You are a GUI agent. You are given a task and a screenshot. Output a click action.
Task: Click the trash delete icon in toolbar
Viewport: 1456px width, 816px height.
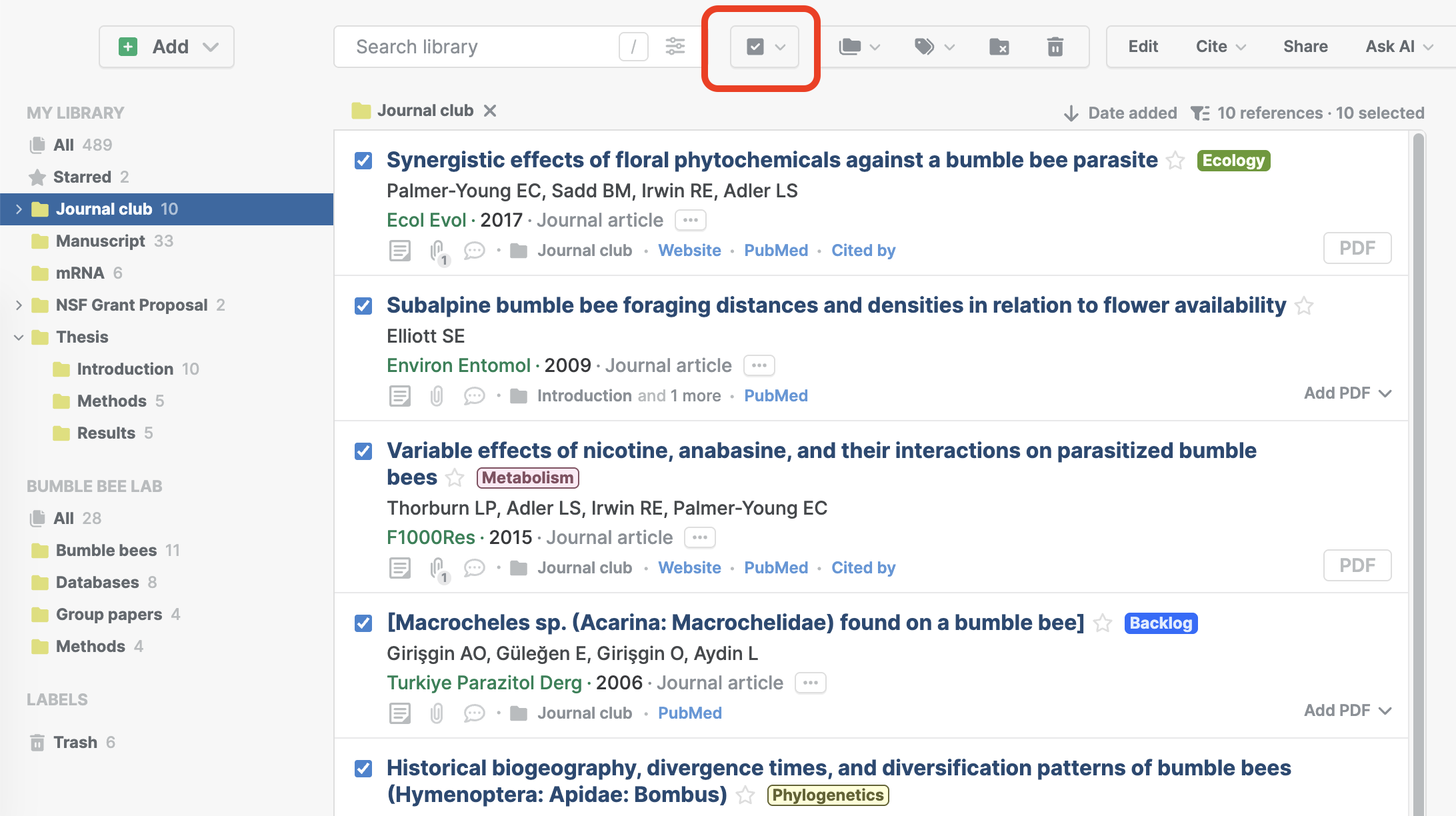(x=1055, y=47)
